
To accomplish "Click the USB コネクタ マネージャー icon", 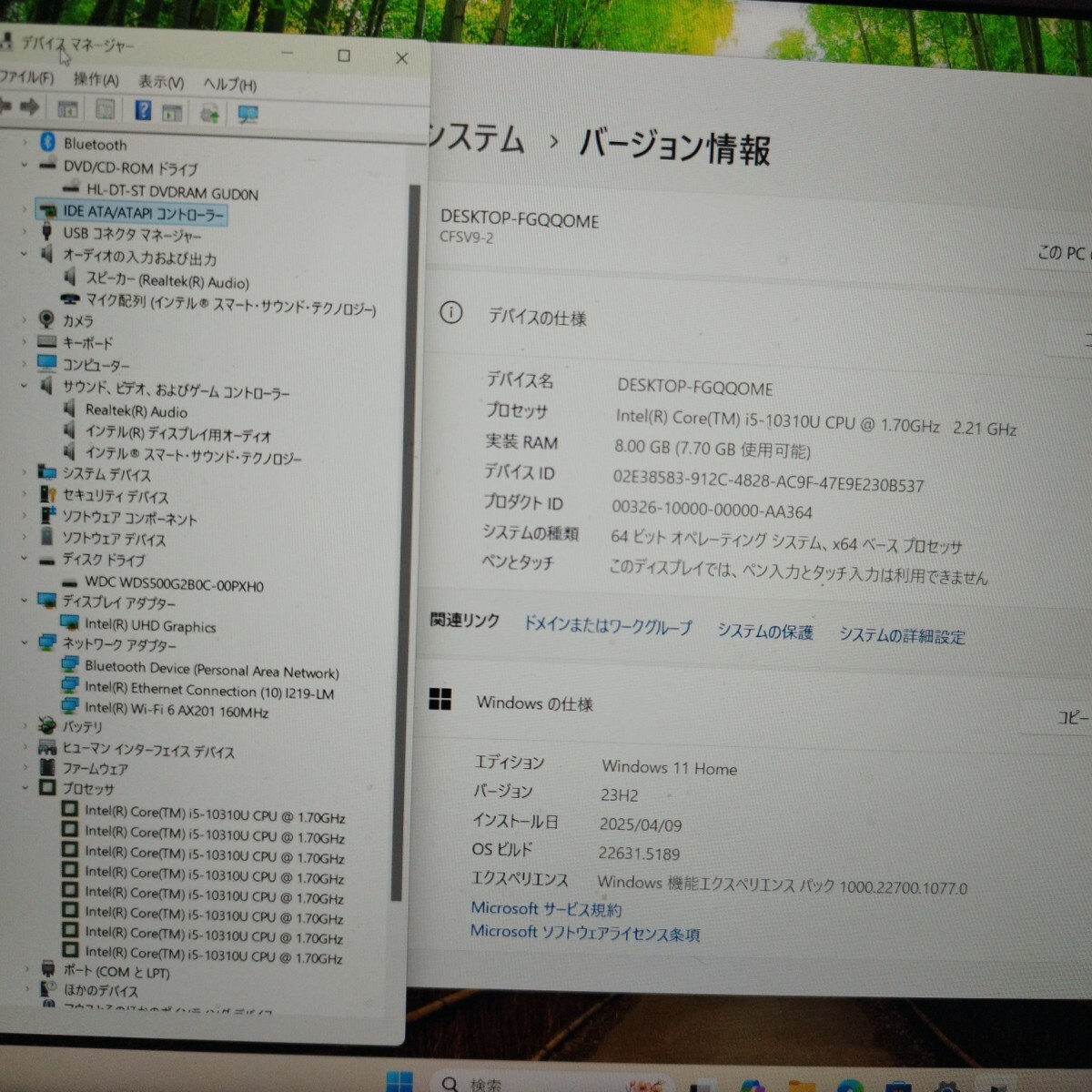I will pyautogui.click(x=46, y=231).
